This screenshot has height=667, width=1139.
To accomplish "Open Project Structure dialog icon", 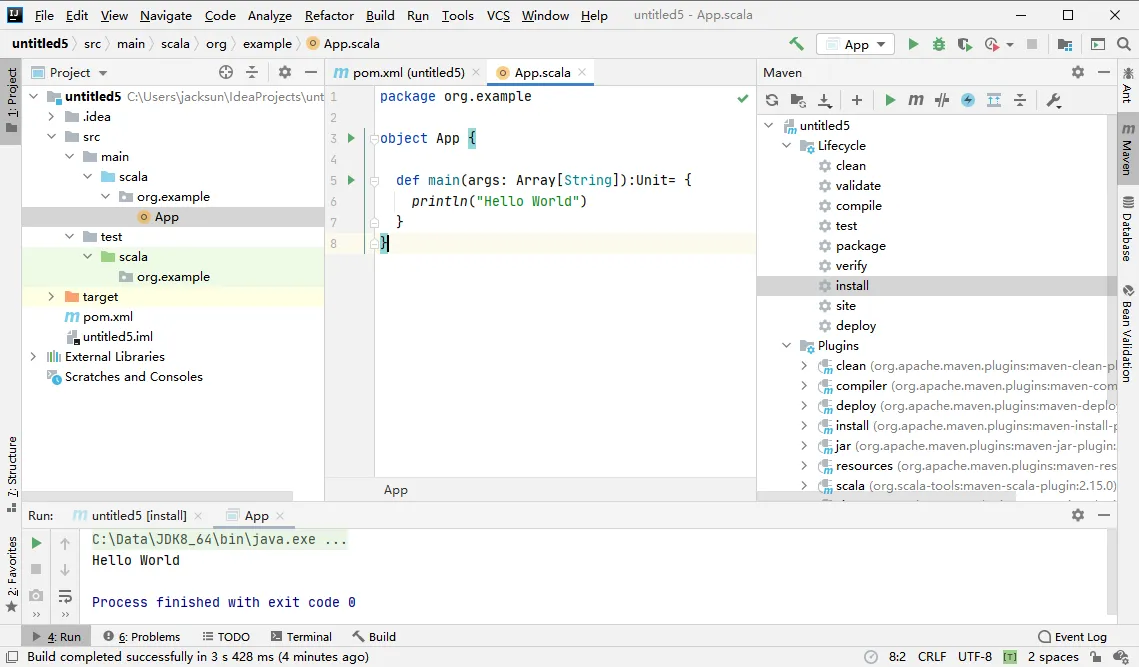I will coord(1065,44).
